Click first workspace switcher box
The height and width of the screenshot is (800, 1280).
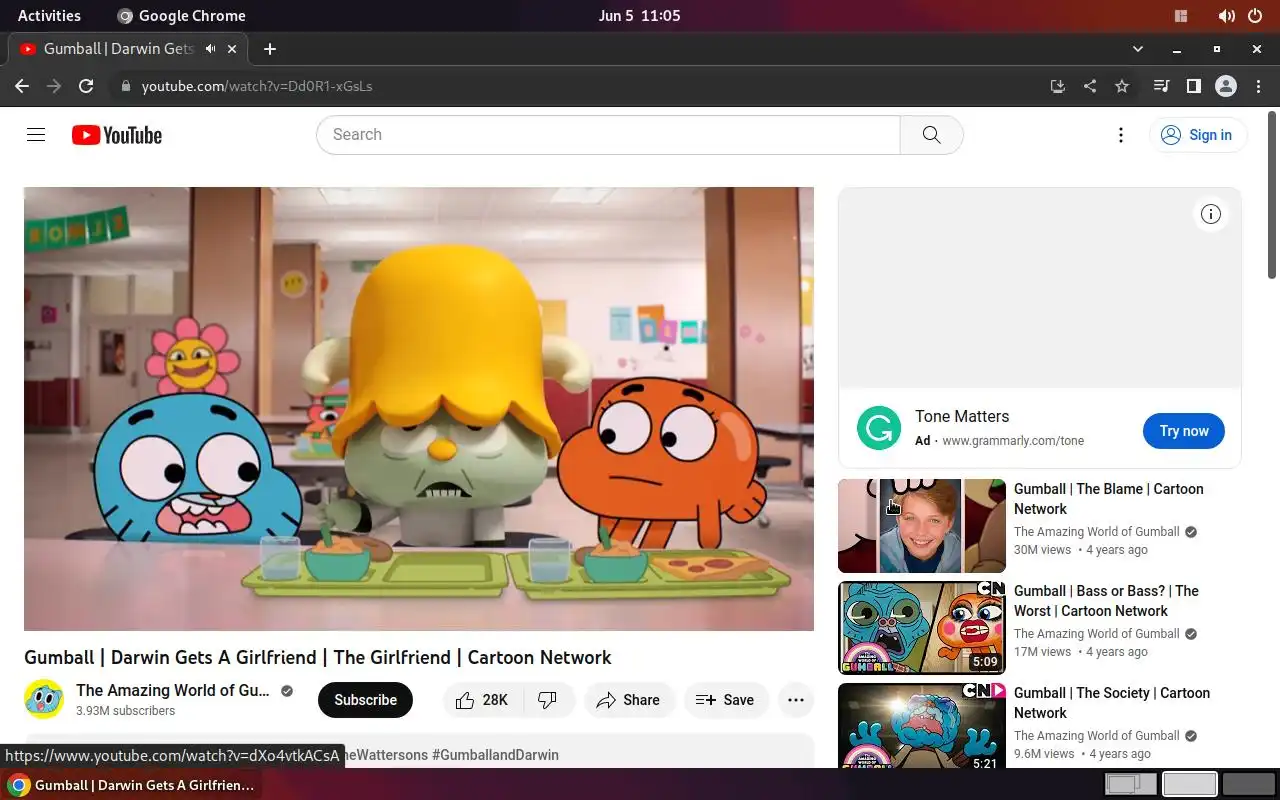(x=1130, y=784)
